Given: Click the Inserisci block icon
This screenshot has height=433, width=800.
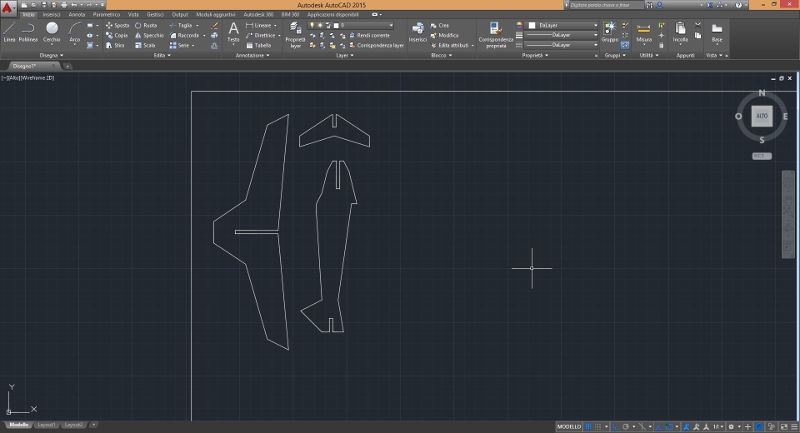Looking at the screenshot, I should pyautogui.click(x=417, y=30).
